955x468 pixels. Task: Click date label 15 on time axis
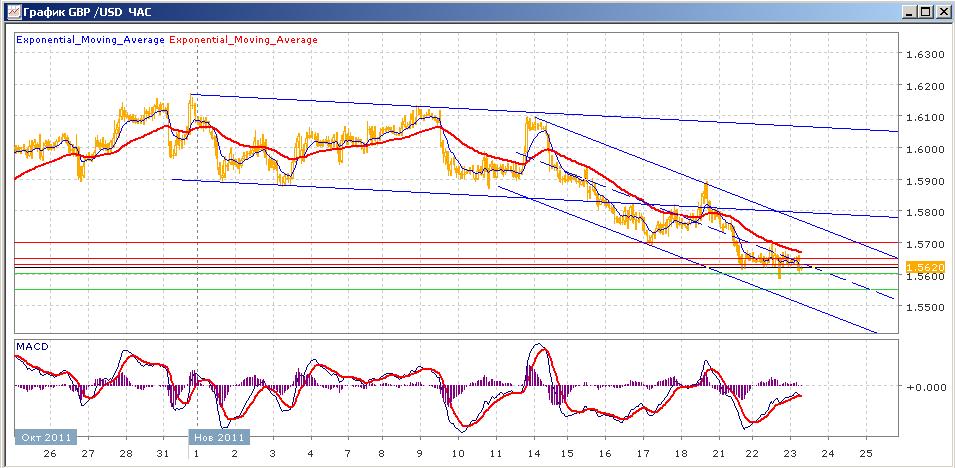point(567,454)
